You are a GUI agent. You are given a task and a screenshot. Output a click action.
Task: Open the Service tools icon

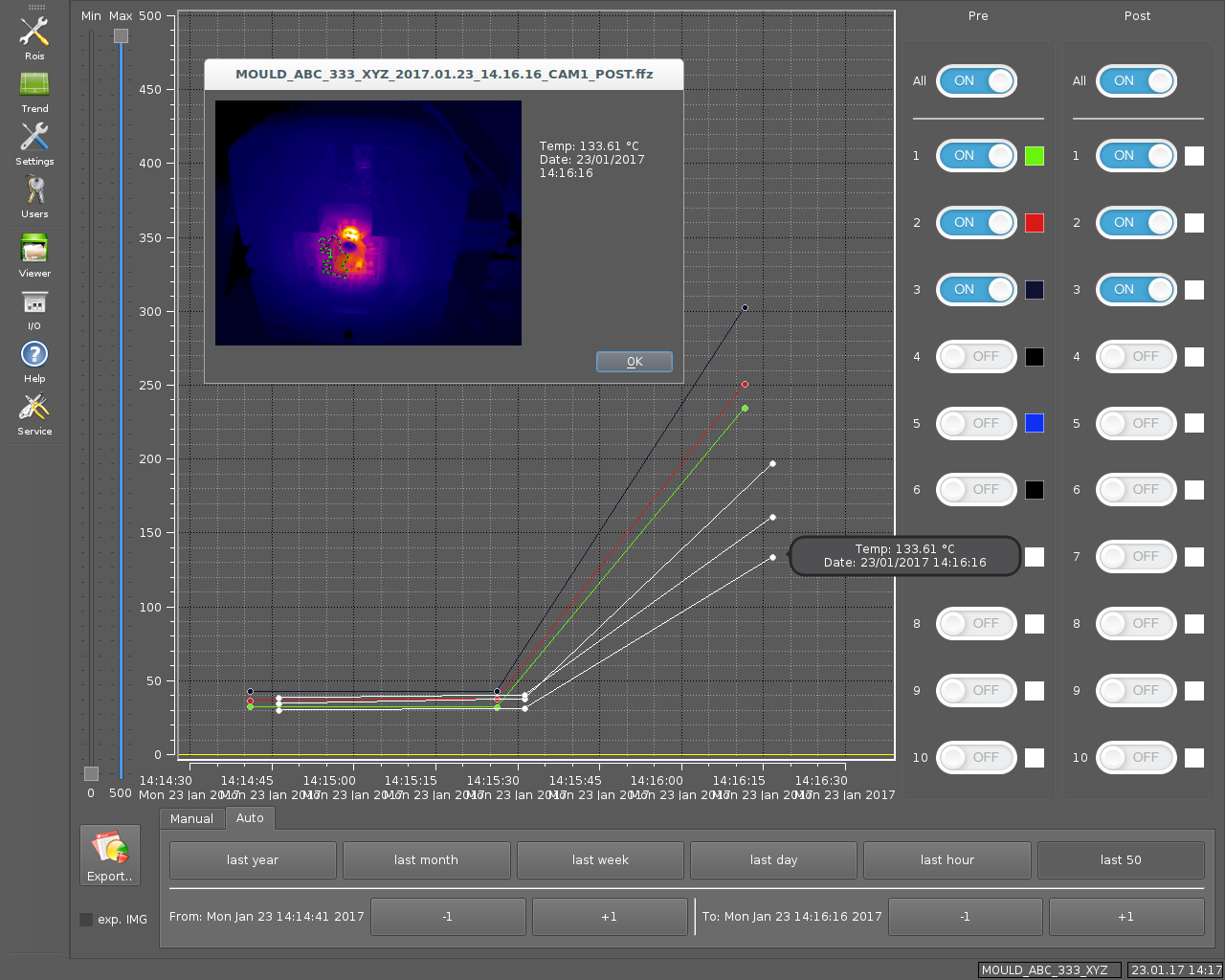click(34, 410)
